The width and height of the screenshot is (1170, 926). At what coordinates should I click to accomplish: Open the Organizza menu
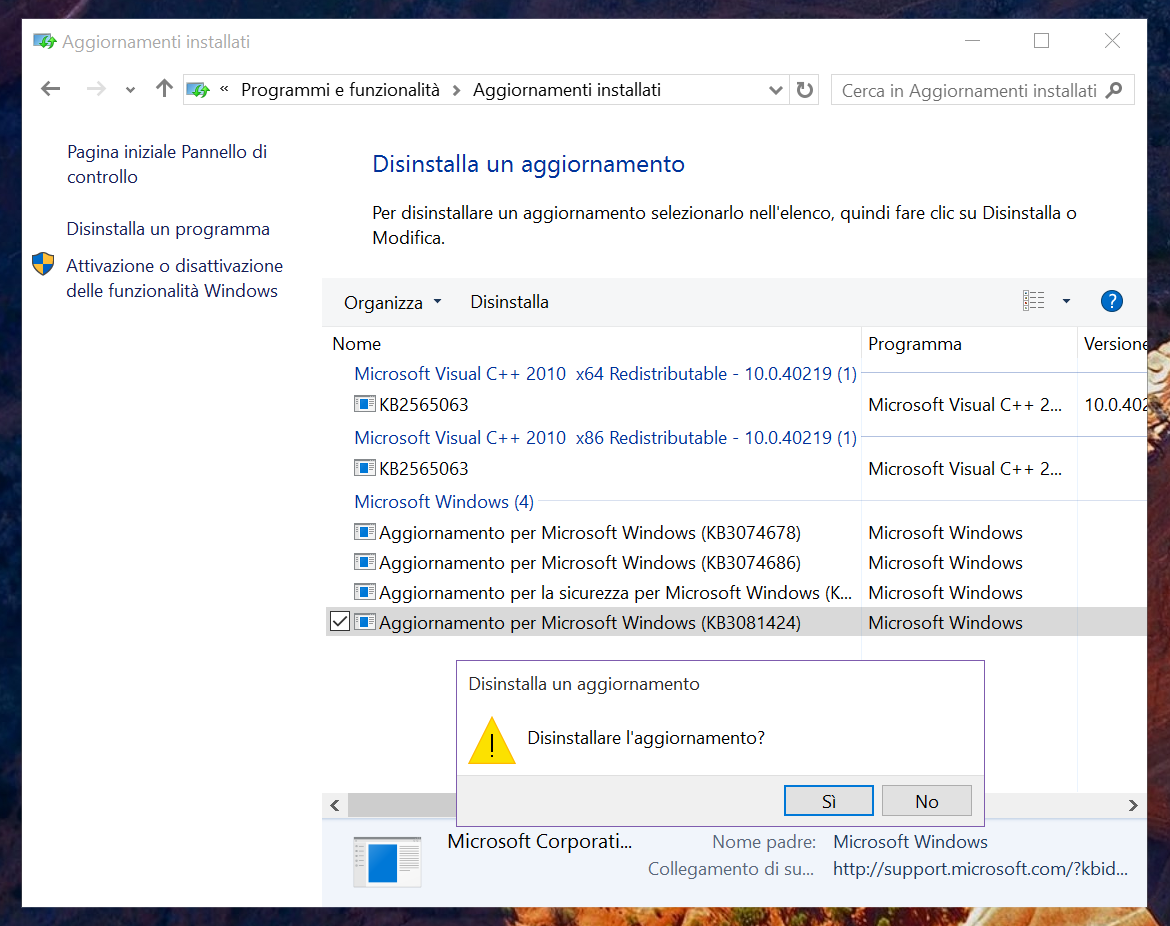tap(392, 302)
